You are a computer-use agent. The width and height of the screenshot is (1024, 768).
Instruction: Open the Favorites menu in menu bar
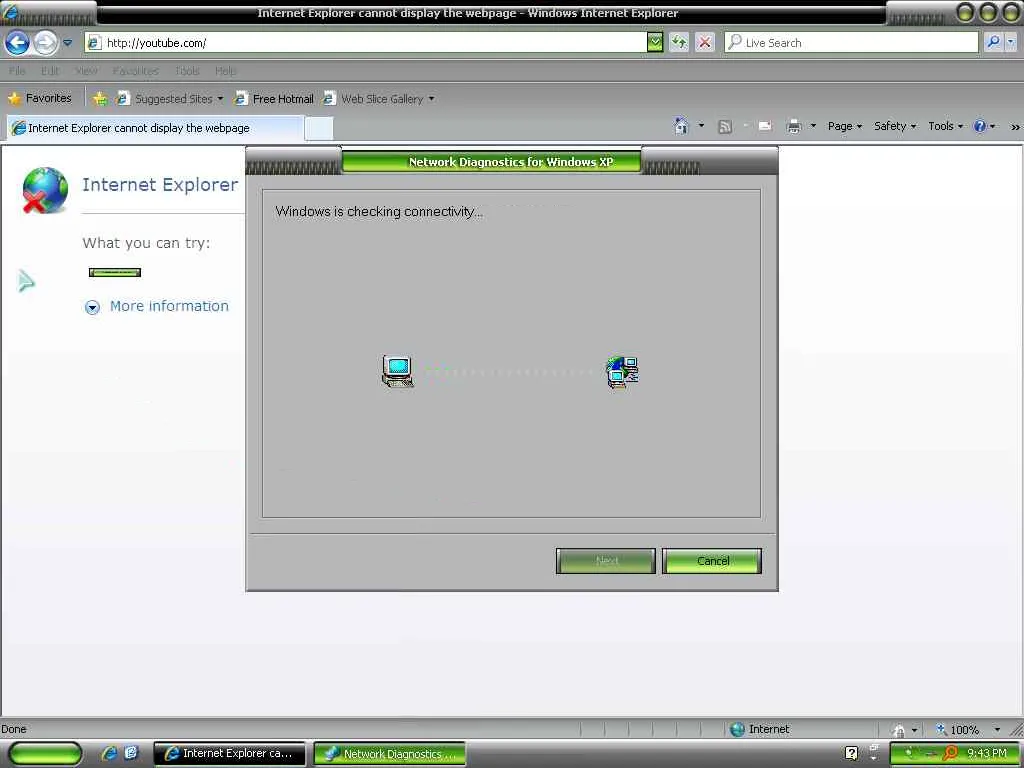(135, 71)
